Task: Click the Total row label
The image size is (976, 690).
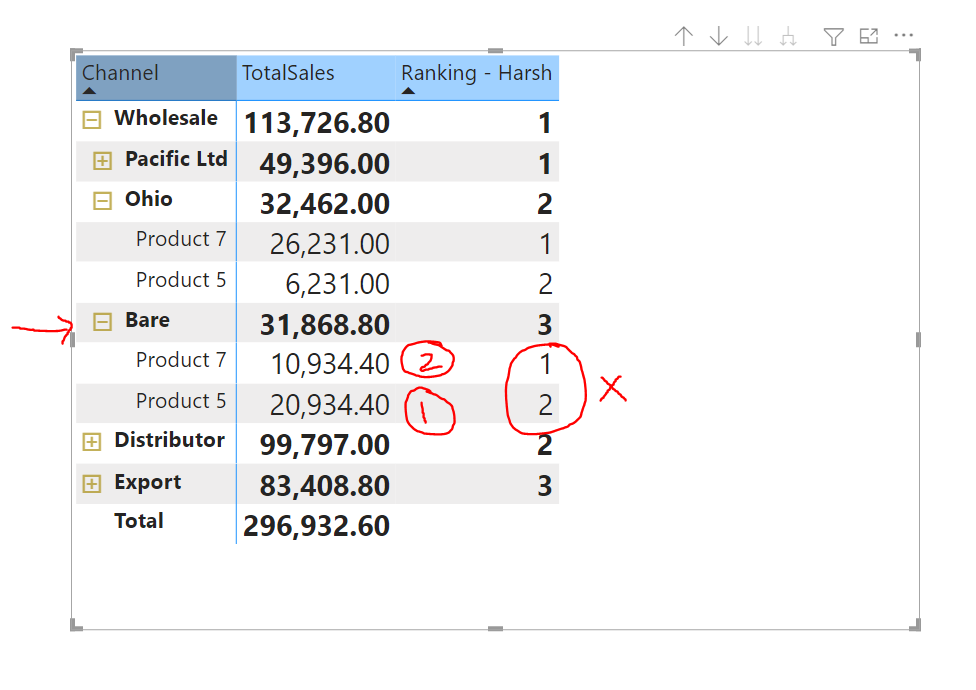Action: pos(139,521)
